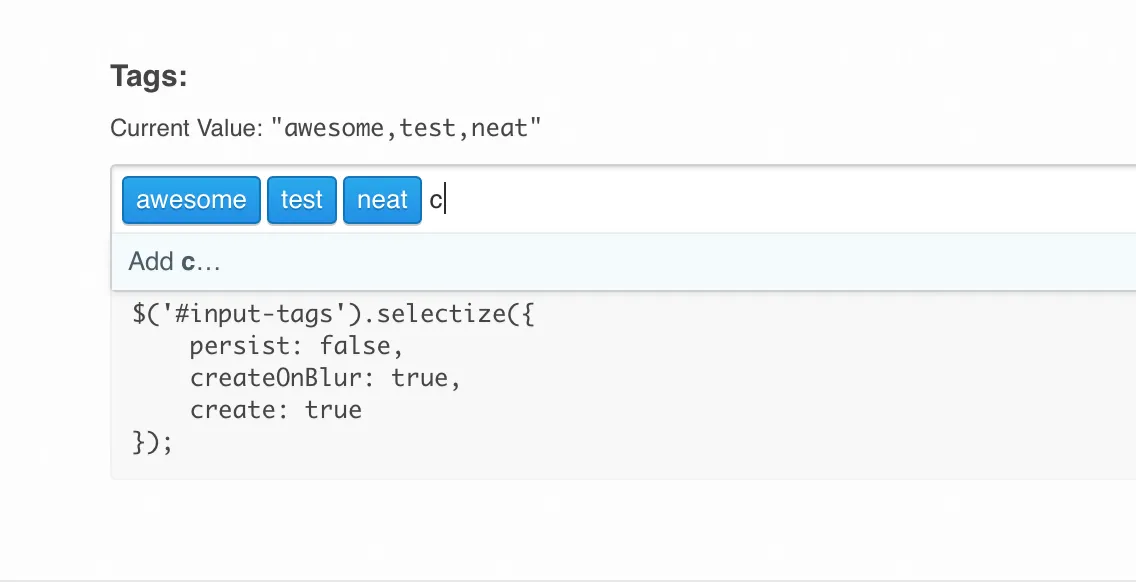This screenshot has height=582, width=1136.
Task: Click the bold "c" in the Add option
Action: click(x=187, y=262)
